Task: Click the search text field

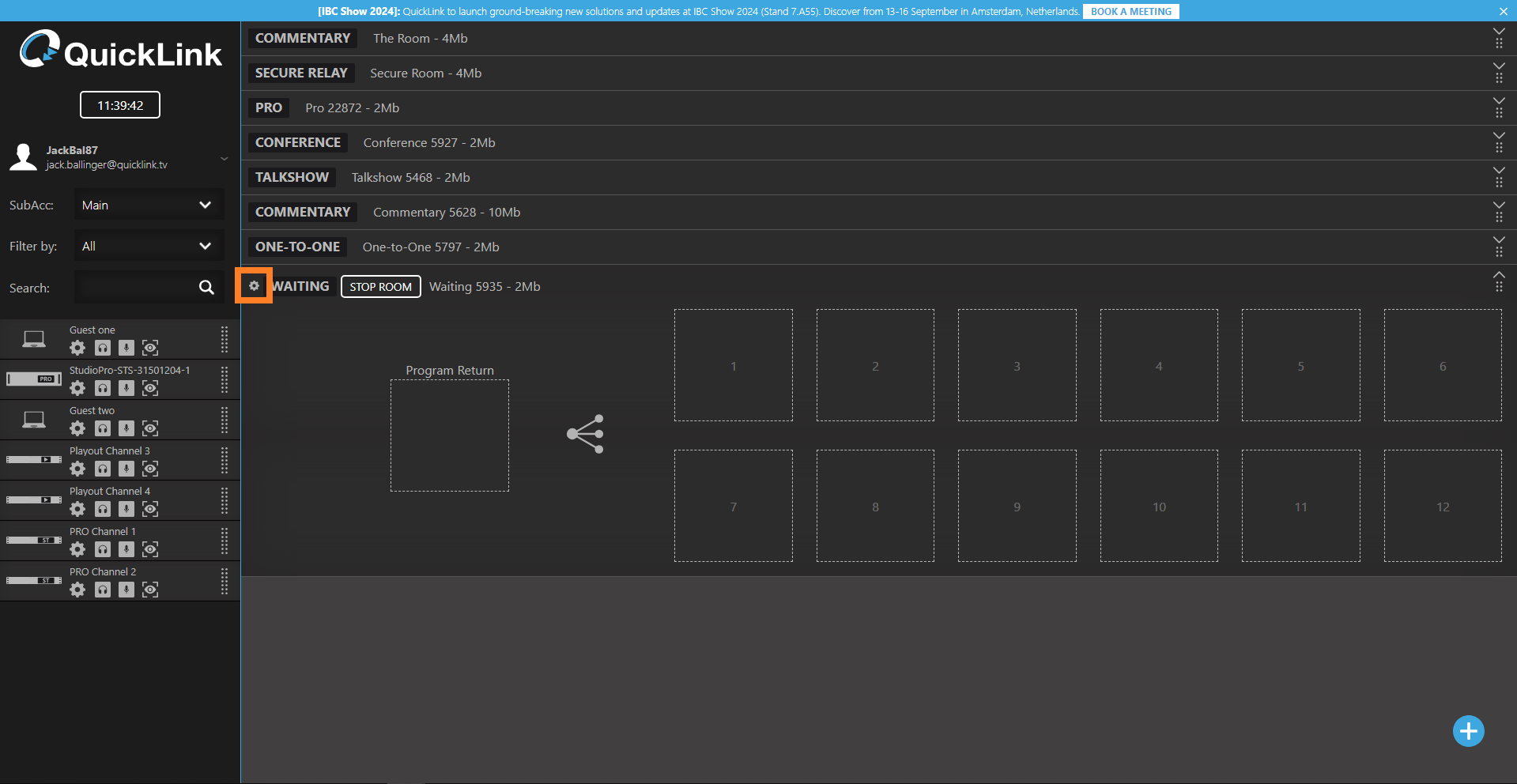Action: [x=134, y=288]
